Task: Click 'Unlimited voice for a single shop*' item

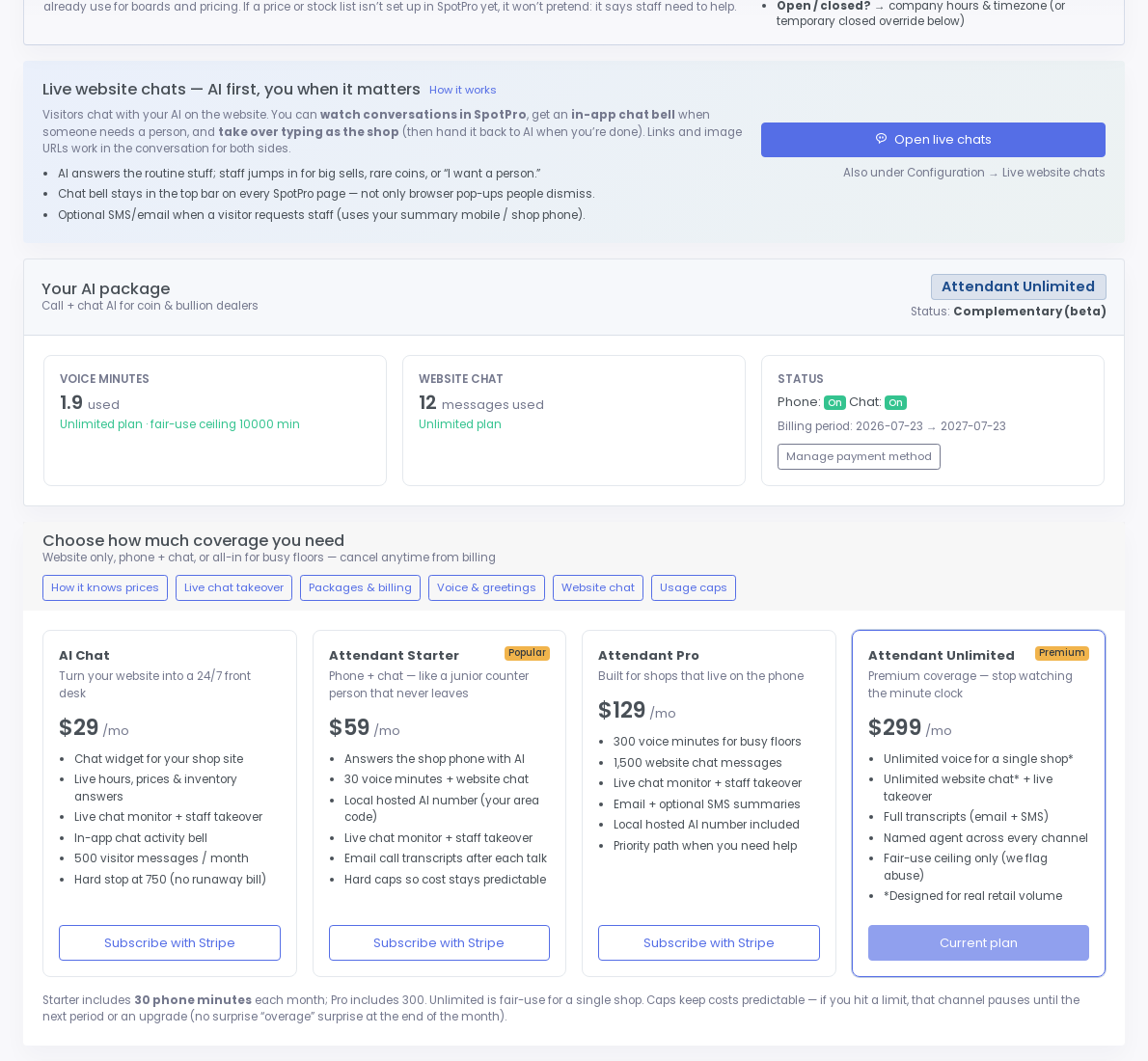Action: pos(978,759)
